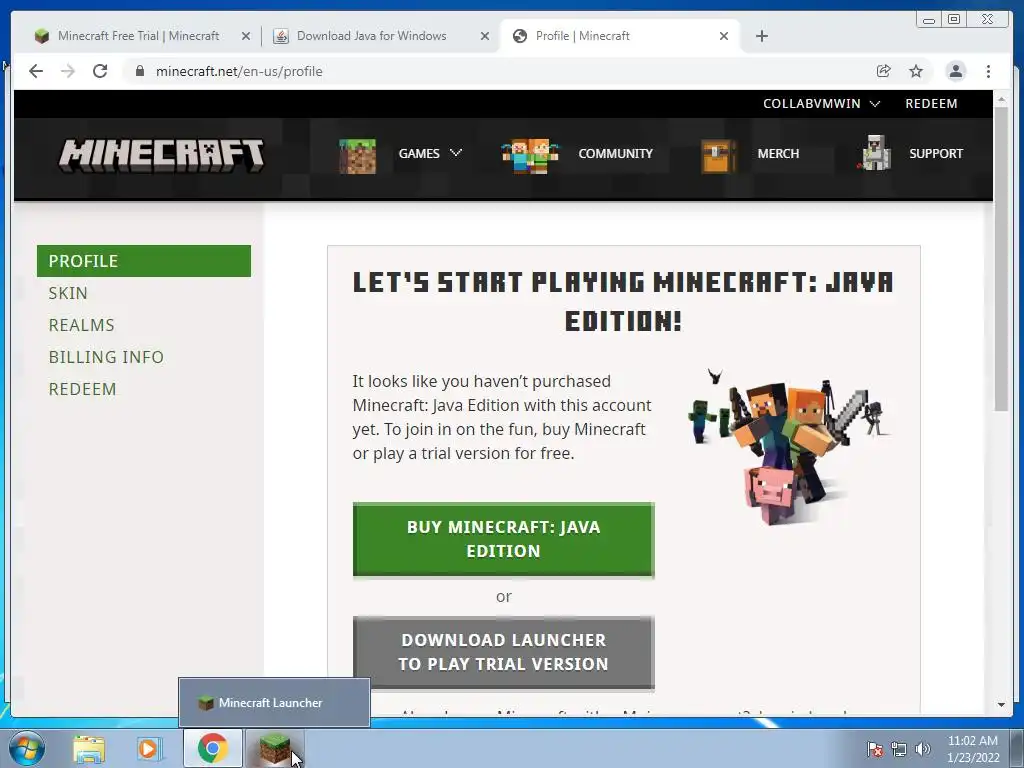Click the Minecraft logo
The width and height of the screenshot is (1024, 768).
pyautogui.click(x=161, y=155)
